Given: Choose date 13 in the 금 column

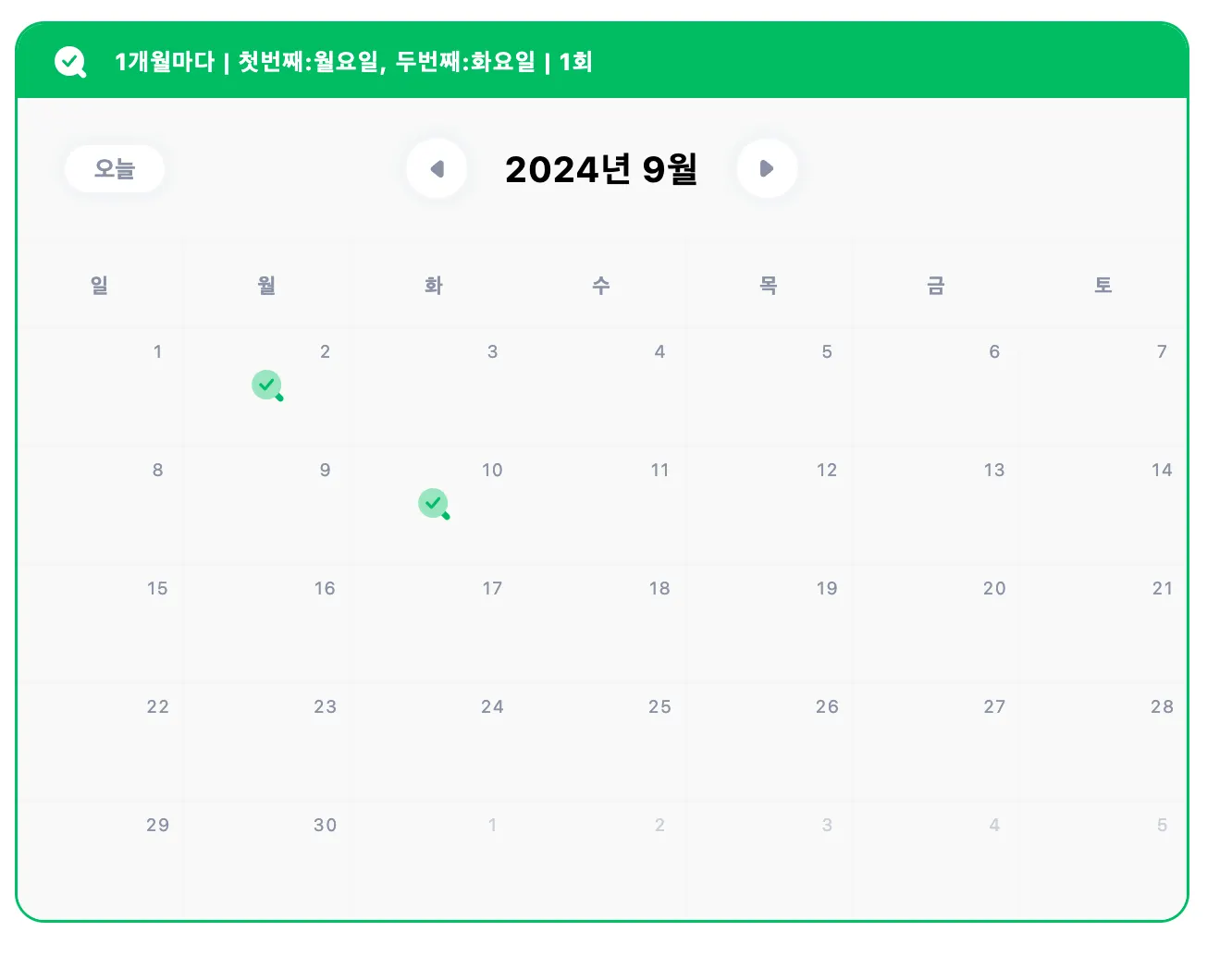Looking at the screenshot, I should click(936, 505).
